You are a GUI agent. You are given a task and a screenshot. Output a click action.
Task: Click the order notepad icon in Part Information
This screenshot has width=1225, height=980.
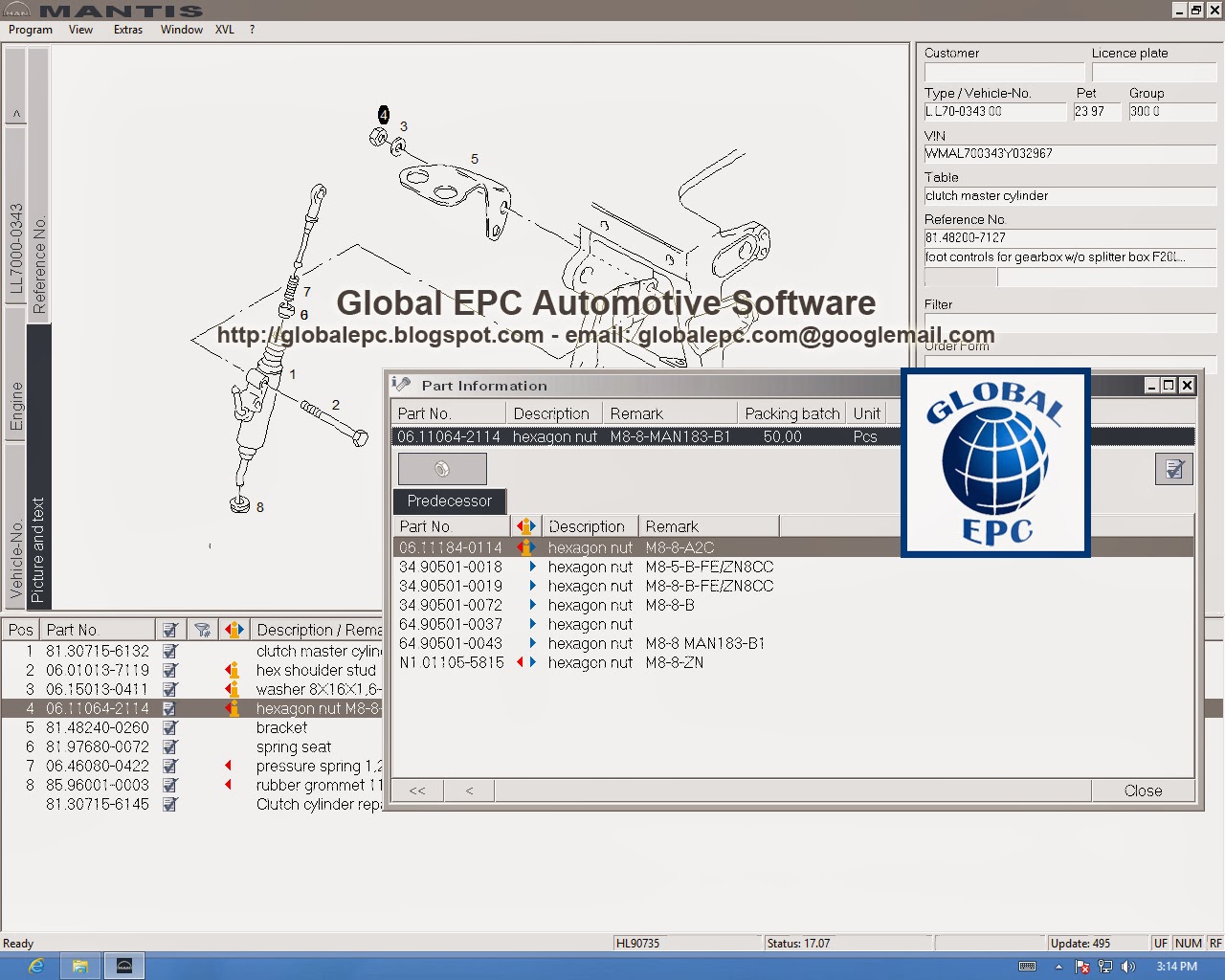pyautogui.click(x=1174, y=469)
